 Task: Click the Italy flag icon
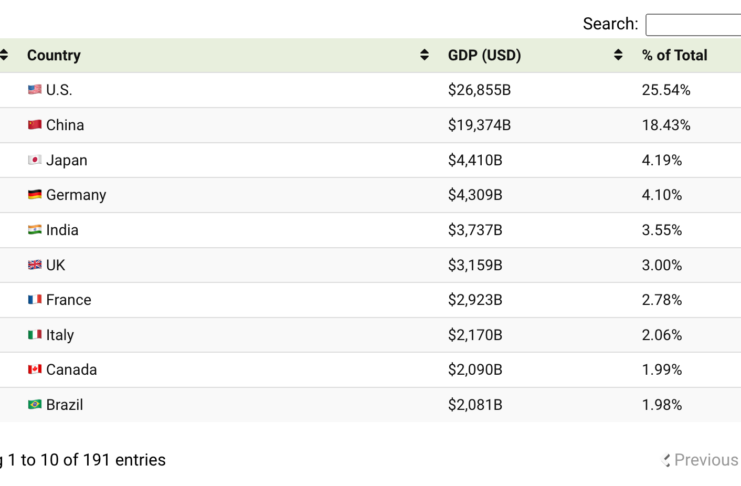pos(35,335)
